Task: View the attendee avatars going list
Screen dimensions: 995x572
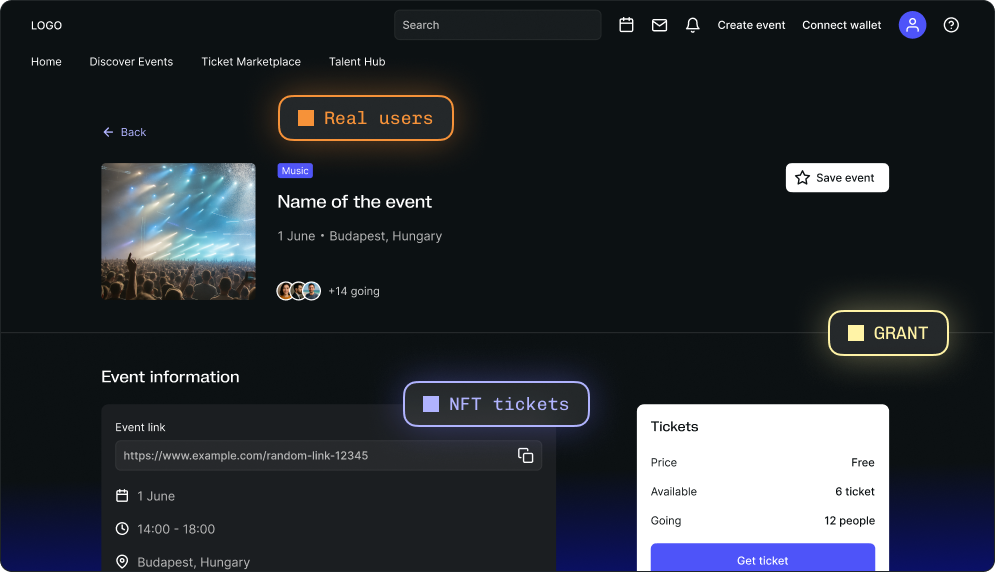Action: (x=298, y=291)
